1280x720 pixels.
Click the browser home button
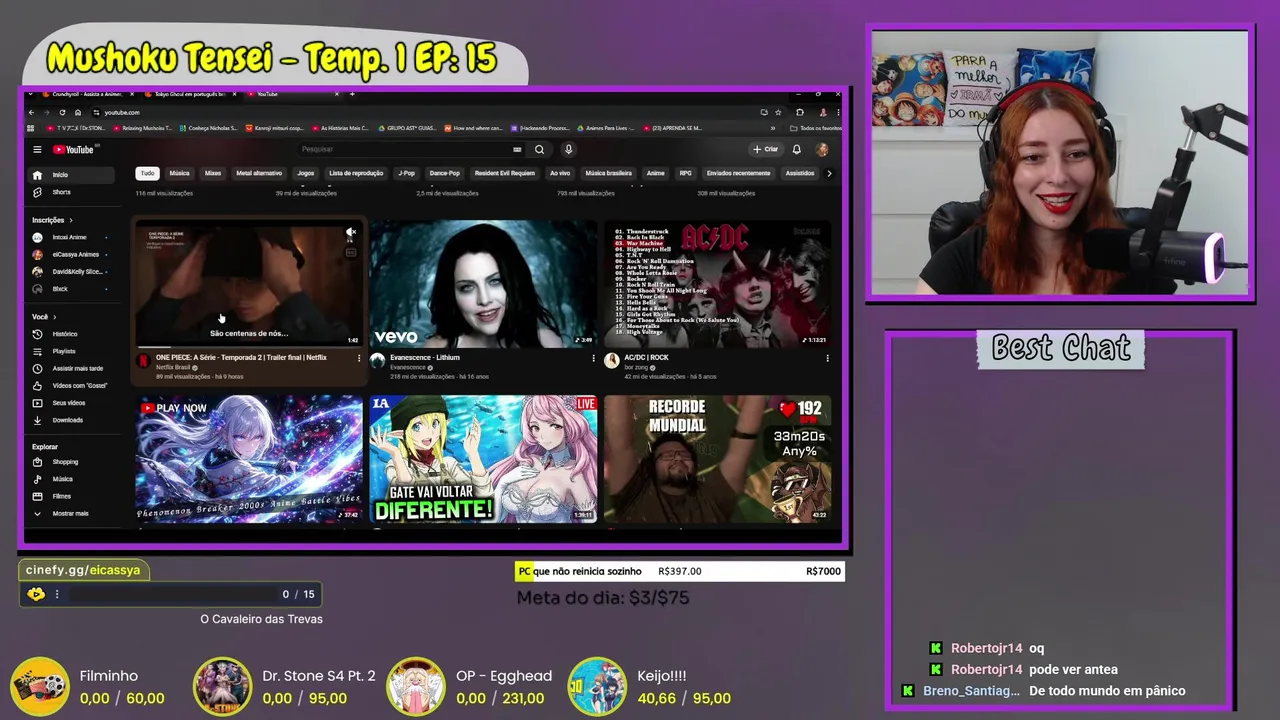78,112
